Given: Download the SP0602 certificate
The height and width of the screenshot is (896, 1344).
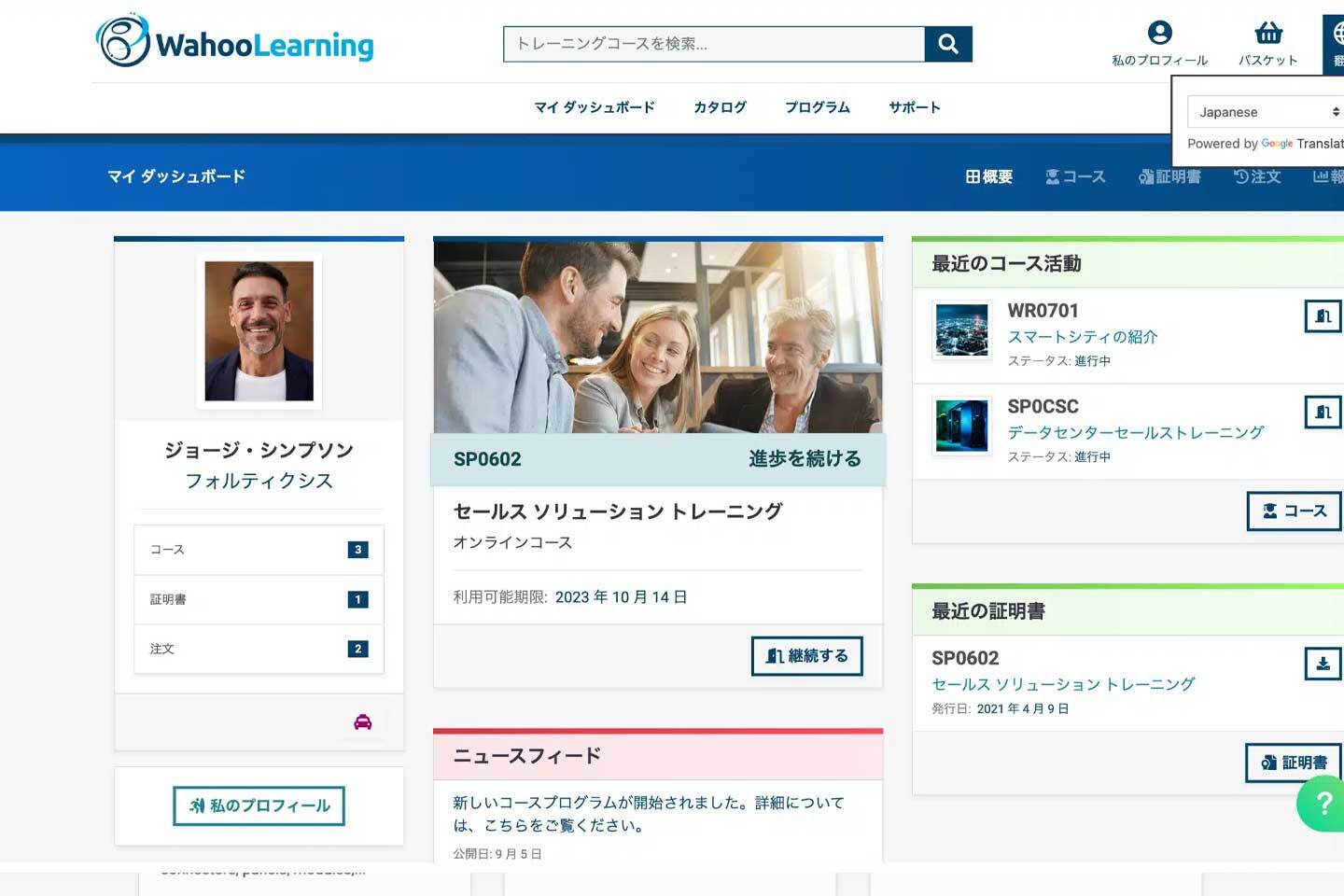Looking at the screenshot, I should point(1323,664).
